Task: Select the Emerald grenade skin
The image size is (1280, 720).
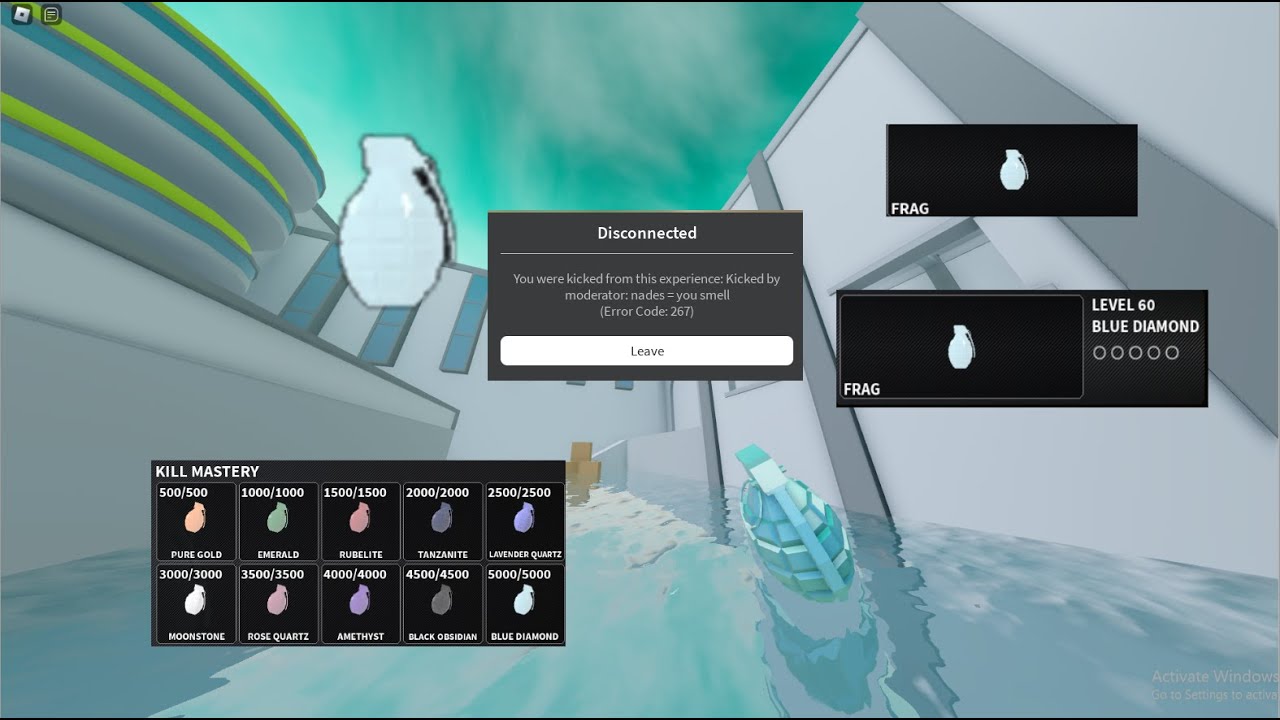Action: pyautogui.click(x=278, y=522)
